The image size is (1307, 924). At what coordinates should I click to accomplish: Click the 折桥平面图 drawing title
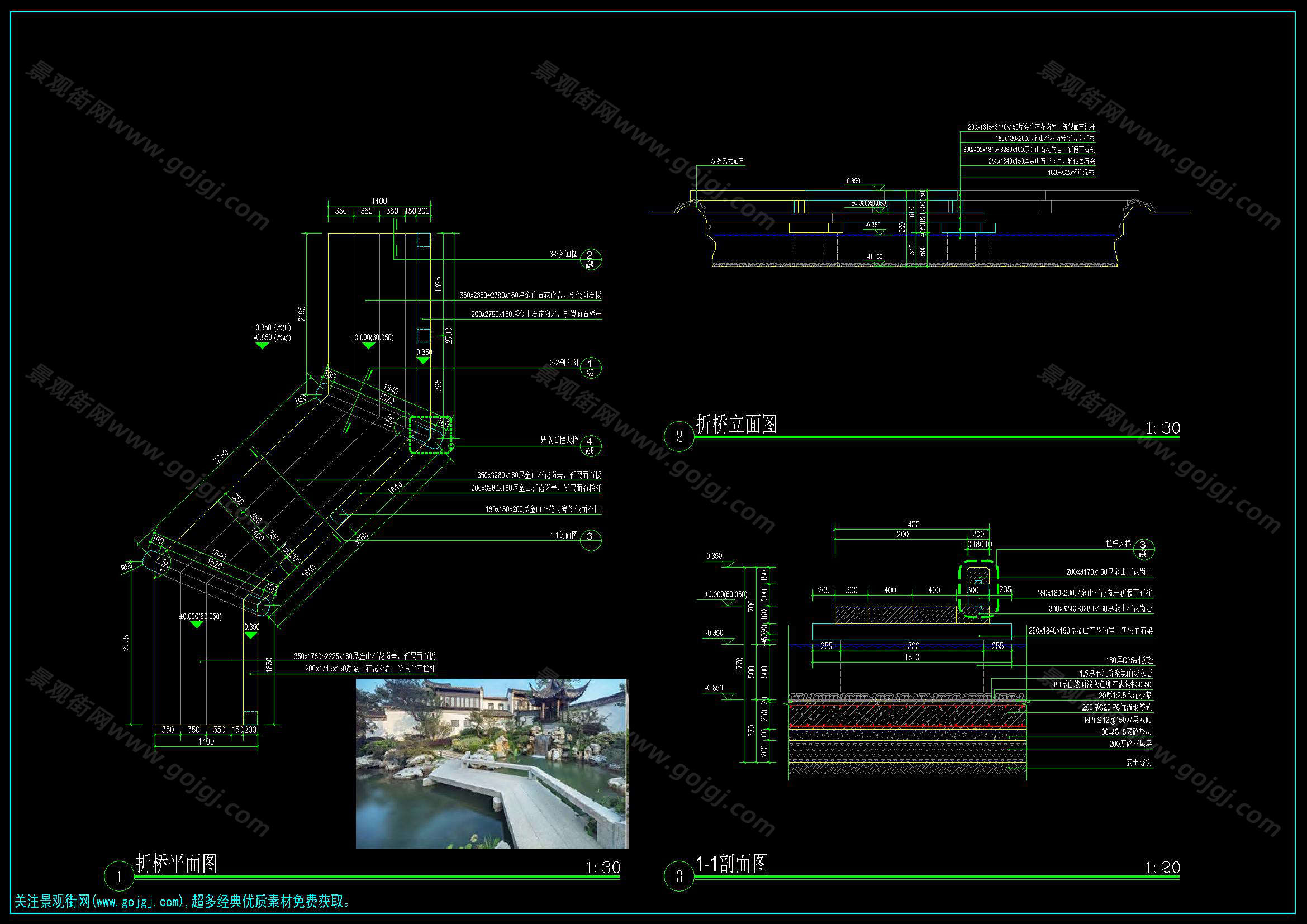[177, 863]
